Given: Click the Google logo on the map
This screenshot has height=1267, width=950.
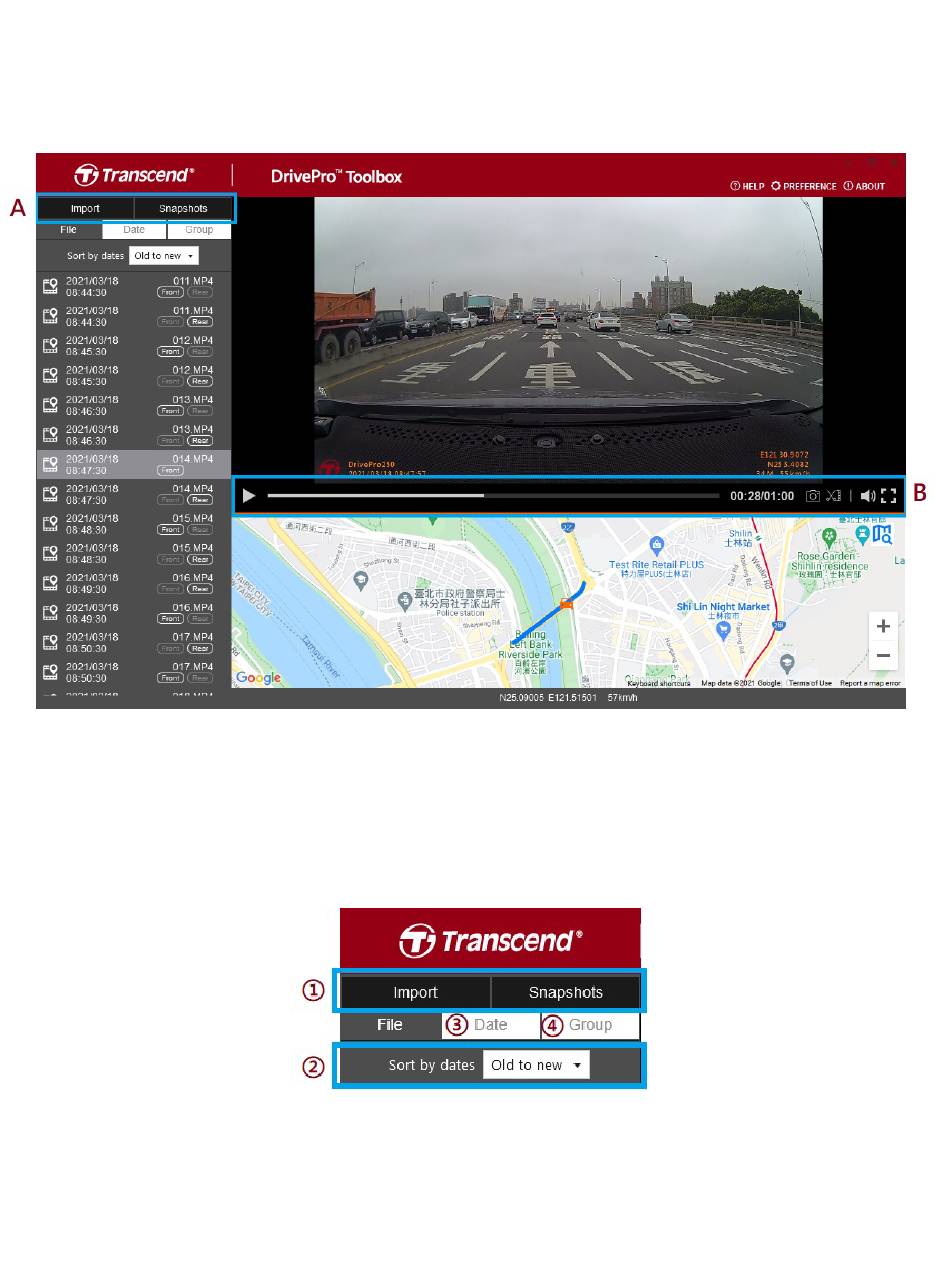Looking at the screenshot, I should click(258, 678).
